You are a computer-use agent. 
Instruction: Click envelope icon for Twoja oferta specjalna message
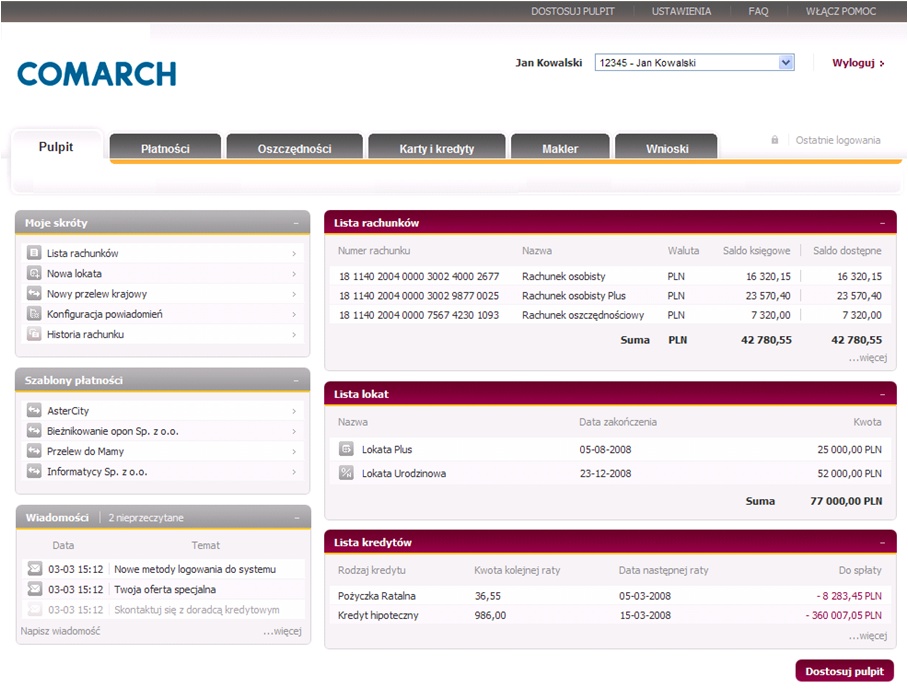coord(35,589)
